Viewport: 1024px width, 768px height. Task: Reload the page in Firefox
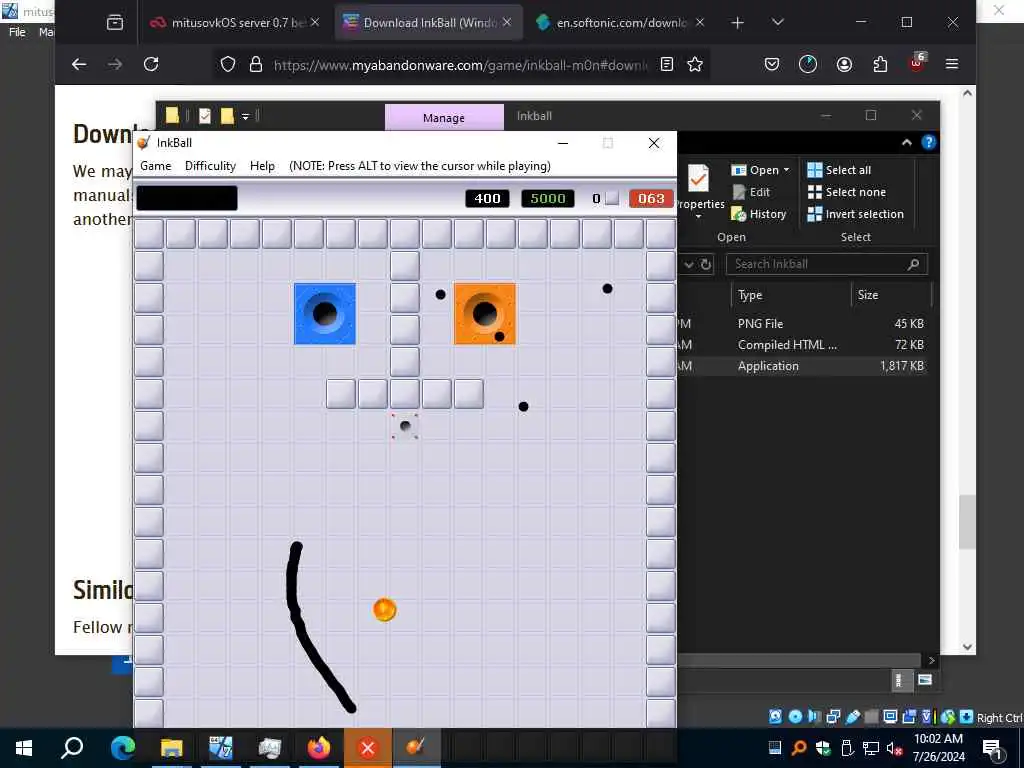coord(151,64)
